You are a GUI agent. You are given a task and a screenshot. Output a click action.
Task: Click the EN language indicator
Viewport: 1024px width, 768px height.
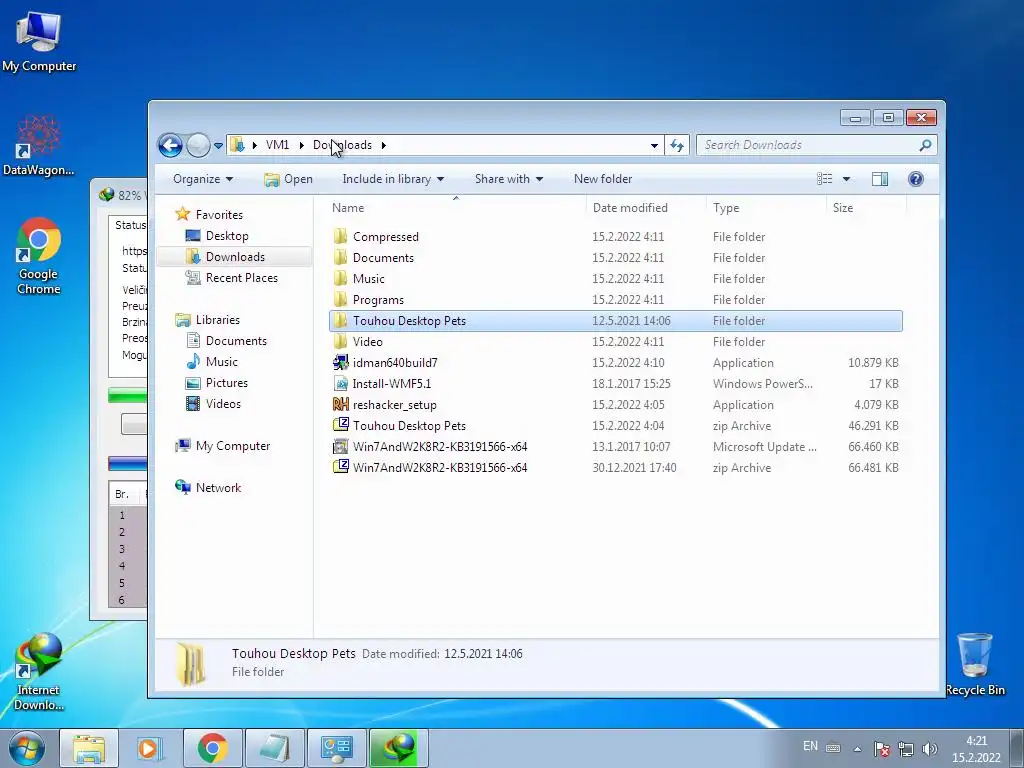(810, 746)
